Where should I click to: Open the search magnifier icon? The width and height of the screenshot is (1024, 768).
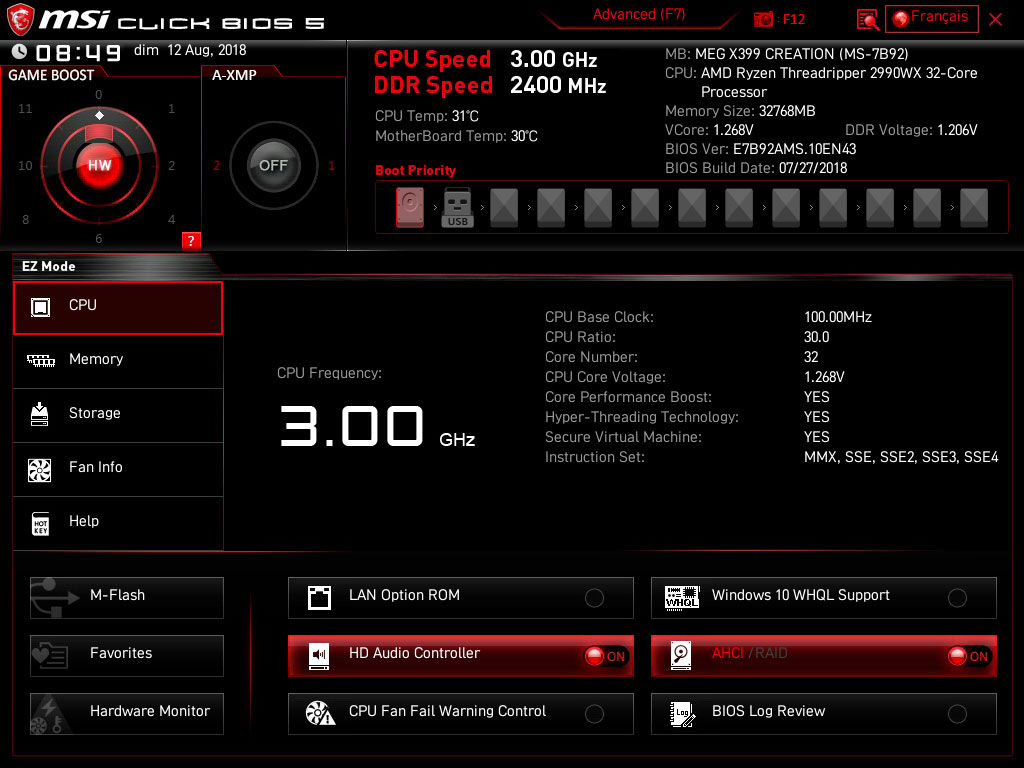coord(868,19)
